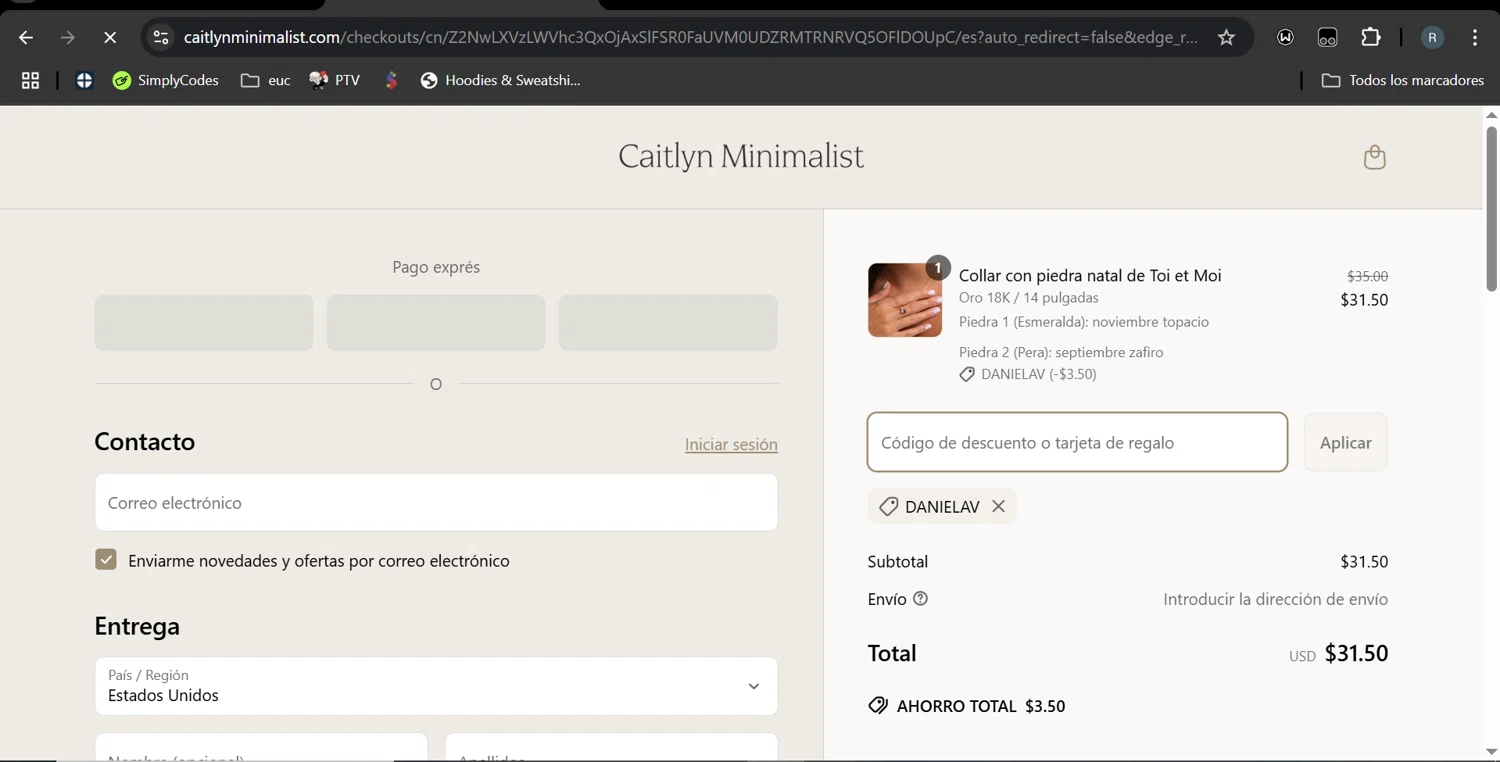The width and height of the screenshot is (1500, 762).
Task: Click the scrollbar down arrow
Action: pyautogui.click(x=1491, y=752)
